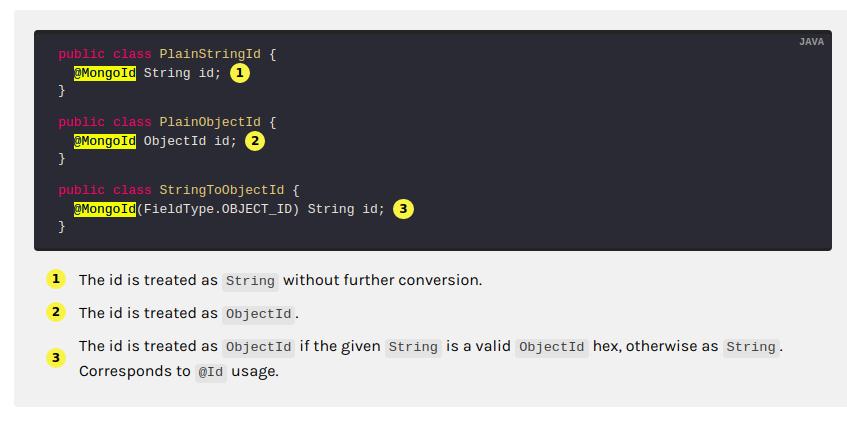Click the PlainObjectId class name
Image resolution: width=847 pixels, height=423 pixels.
pos(210,122)
